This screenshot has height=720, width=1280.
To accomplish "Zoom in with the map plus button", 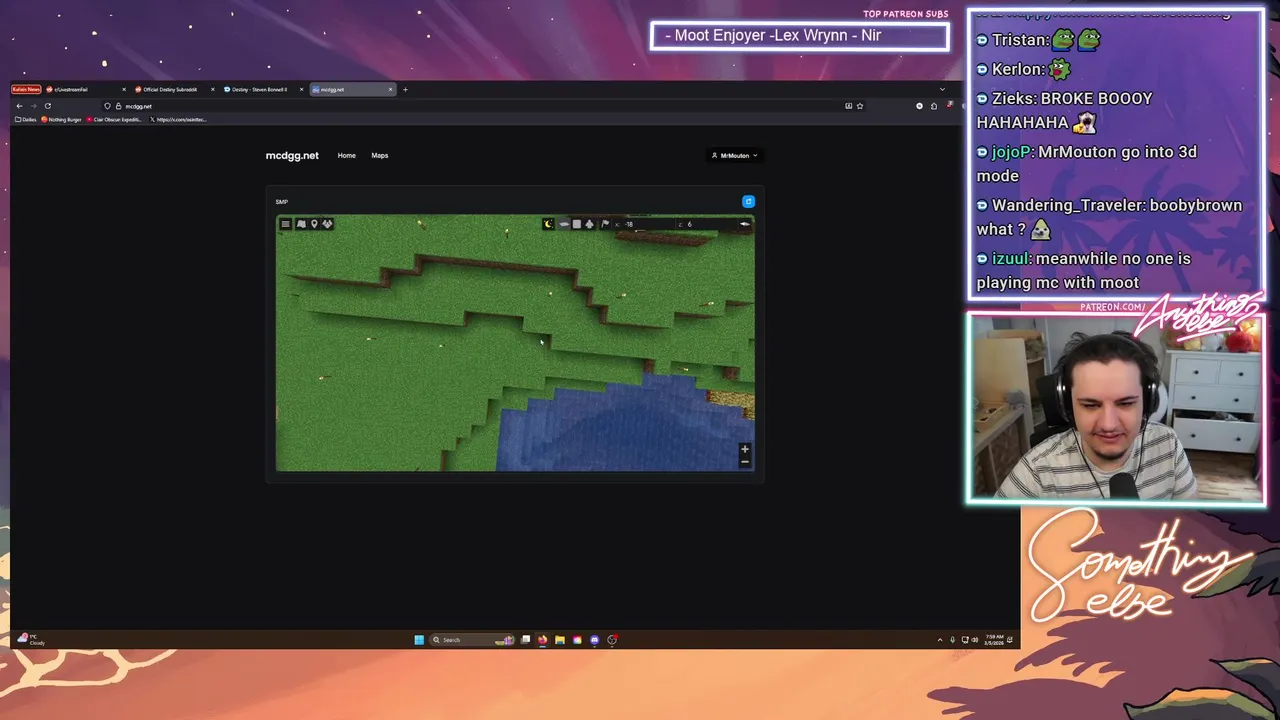I will click(744, 450).
